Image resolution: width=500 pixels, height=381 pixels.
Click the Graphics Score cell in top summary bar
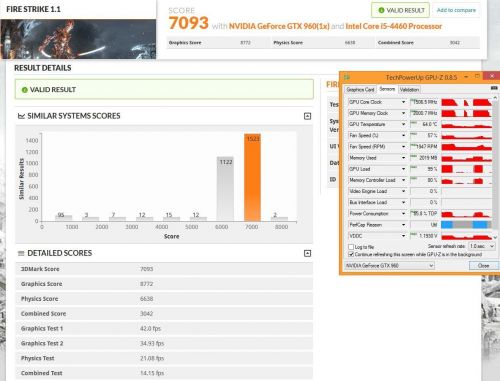pyautogui.click(x=218, y=43)
